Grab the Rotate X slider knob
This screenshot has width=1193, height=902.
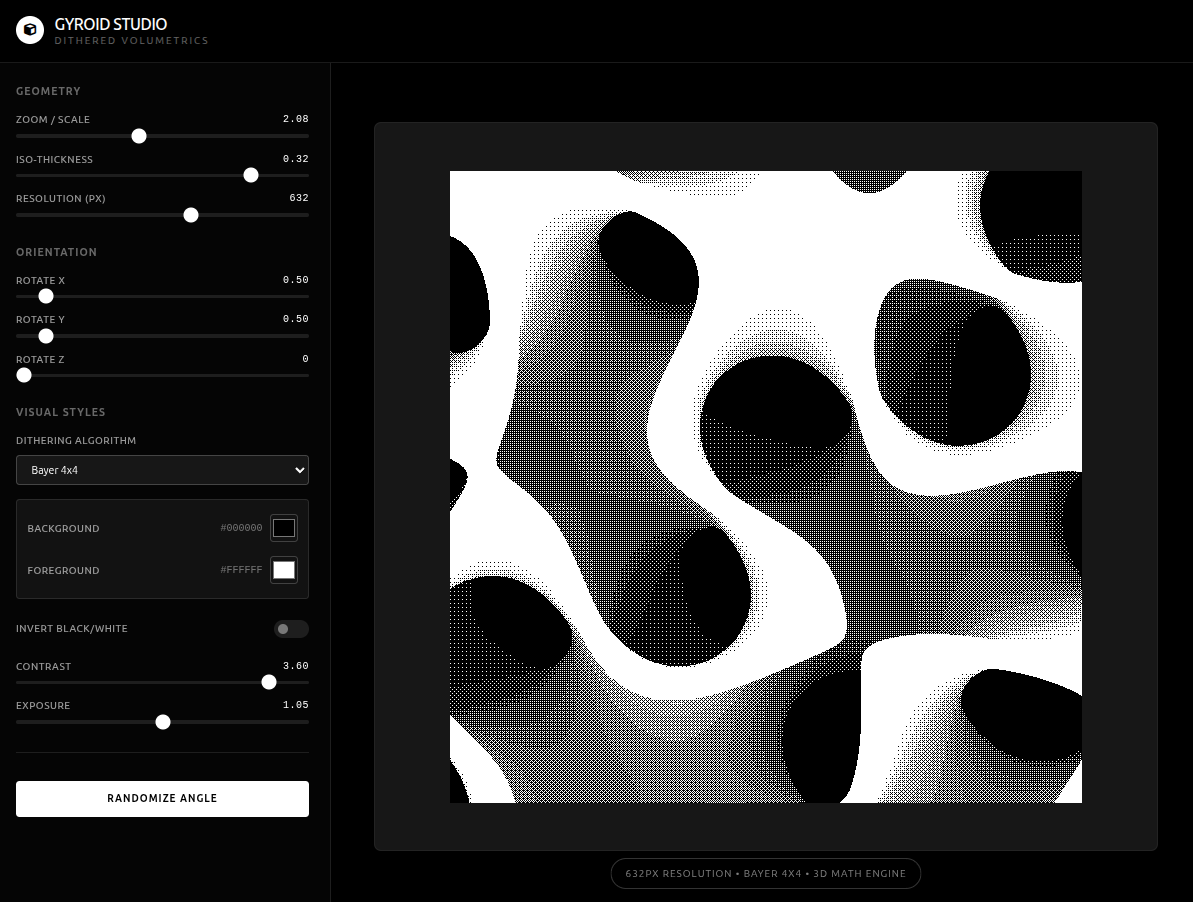click(x=45, y=296)
